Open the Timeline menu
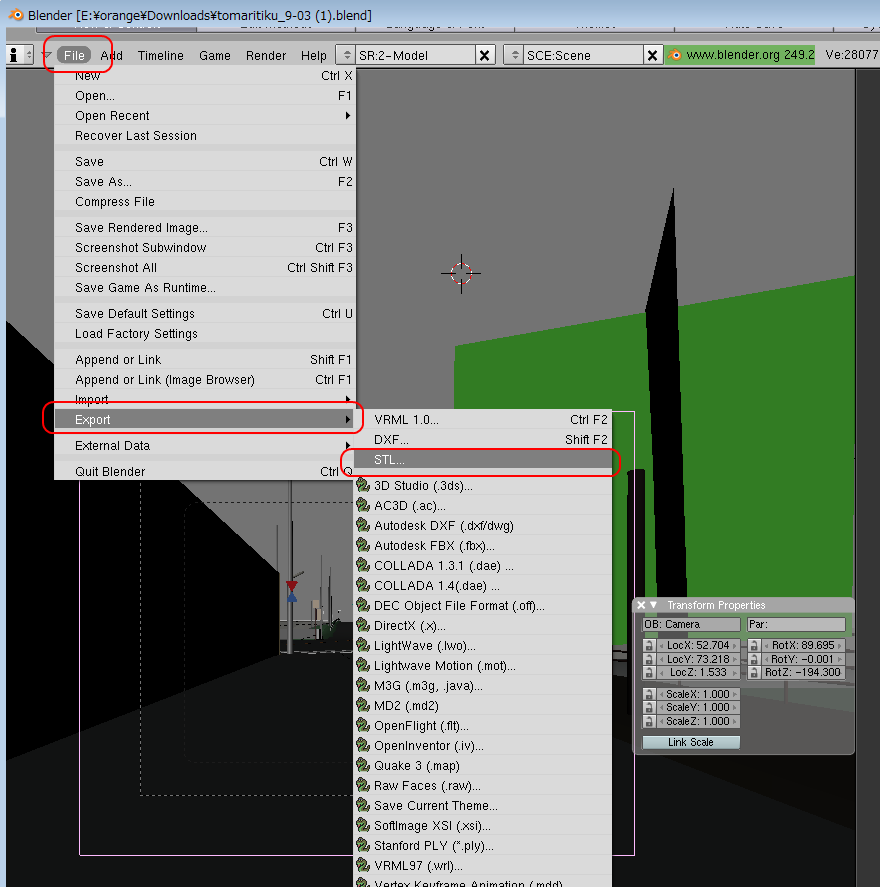 161,55
